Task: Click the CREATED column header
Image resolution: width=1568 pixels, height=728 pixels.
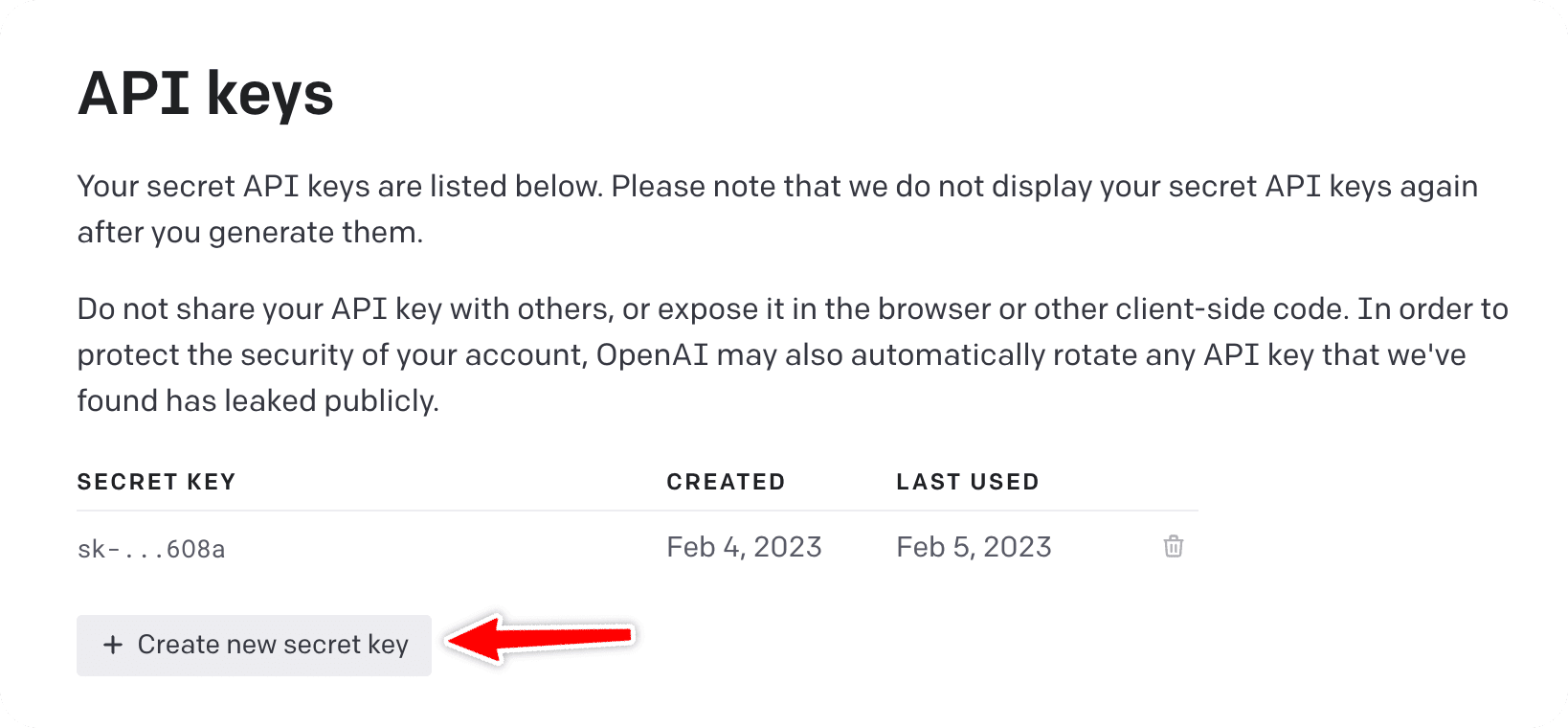Action: (726, 482)
